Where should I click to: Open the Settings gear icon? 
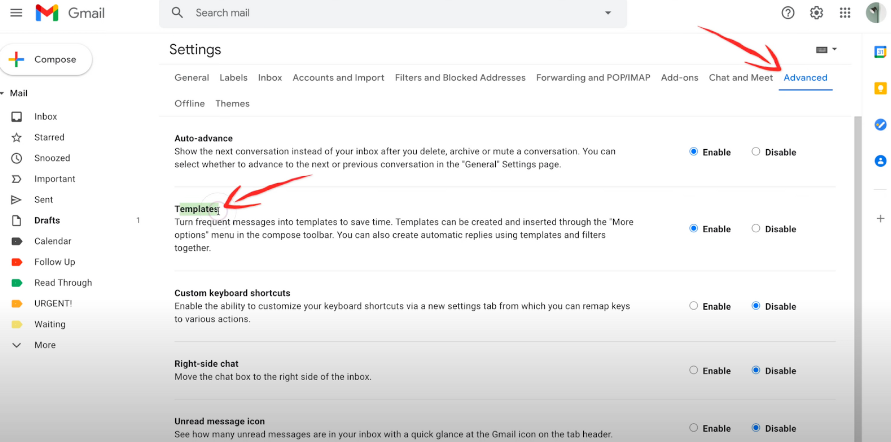pyautogui.click(x=817, y=12)
